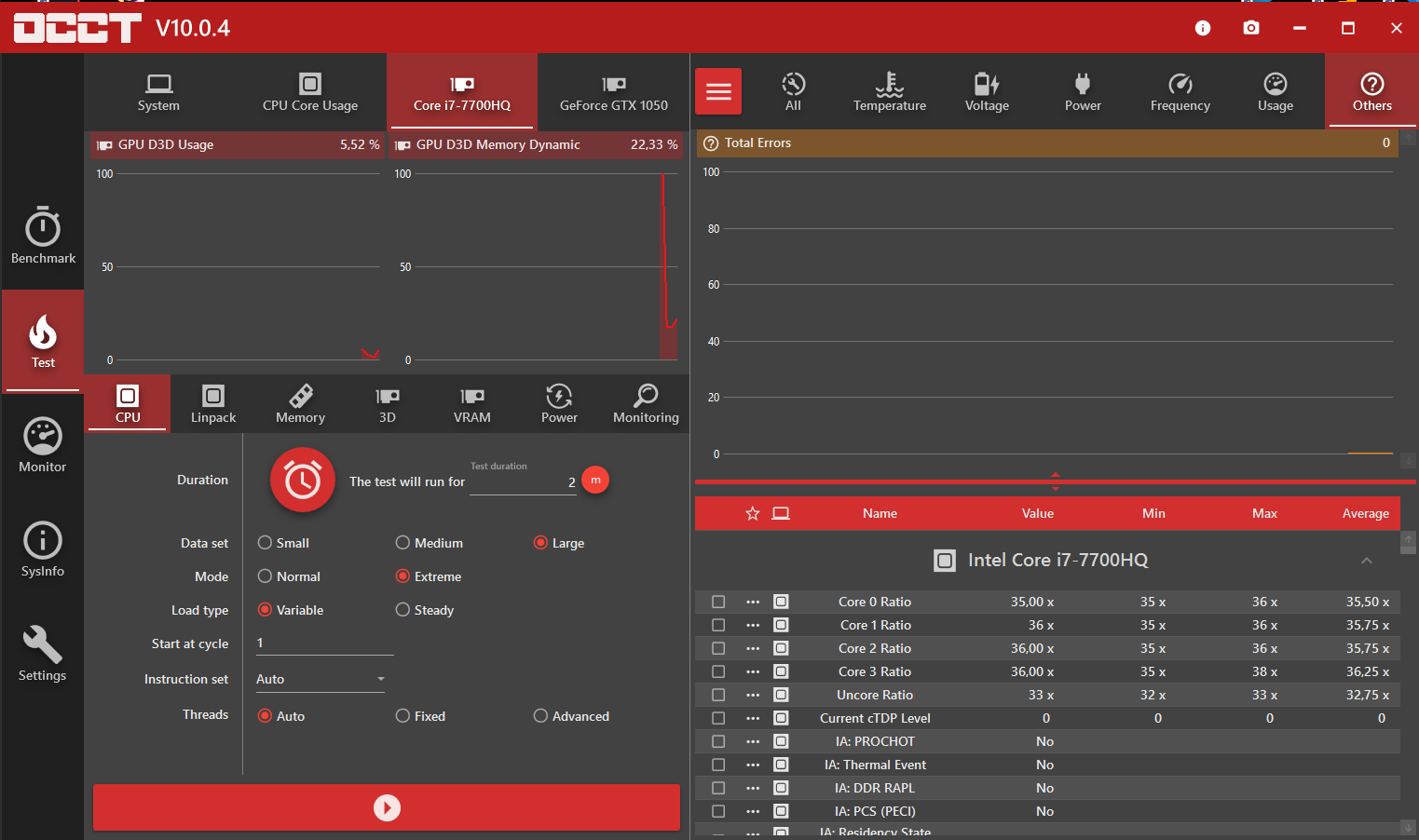Select the 3D test
This screenshot has width=1419, height=840.
click(388, 404)
